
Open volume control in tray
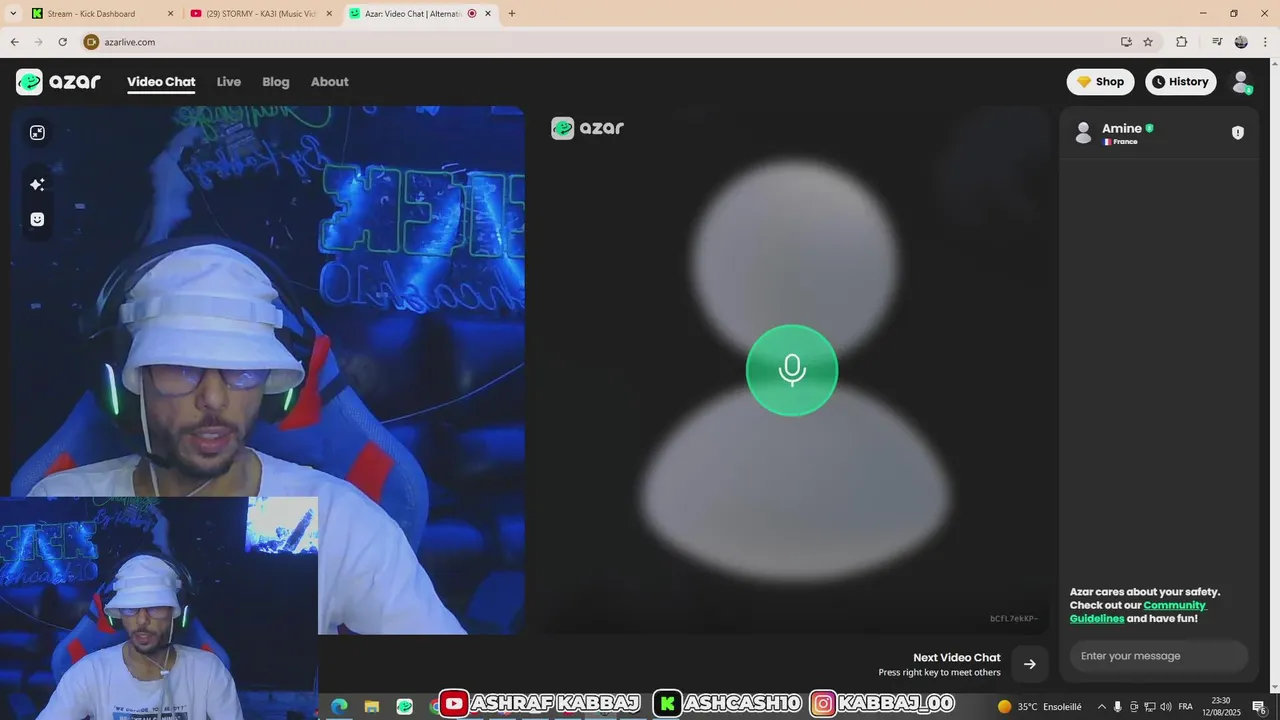pos(1166,706)
